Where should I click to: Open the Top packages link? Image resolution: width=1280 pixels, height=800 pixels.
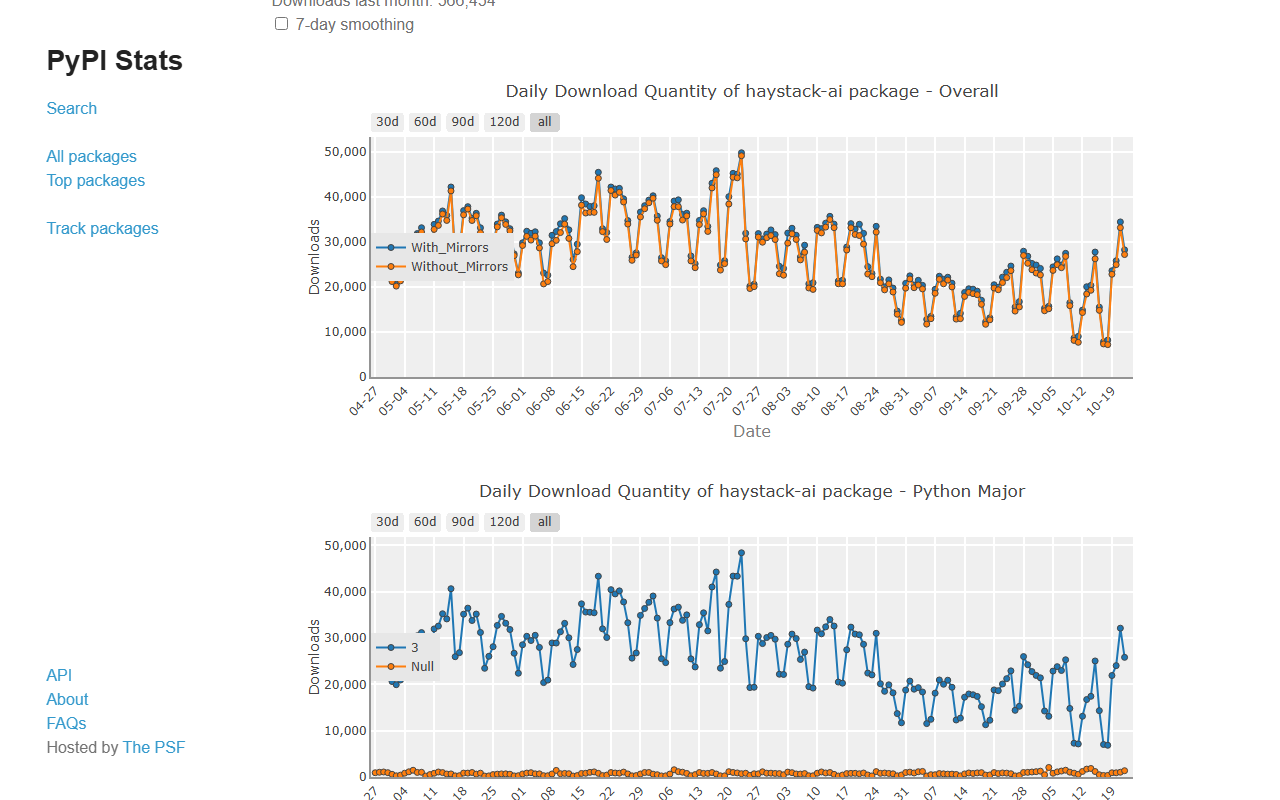96,180
